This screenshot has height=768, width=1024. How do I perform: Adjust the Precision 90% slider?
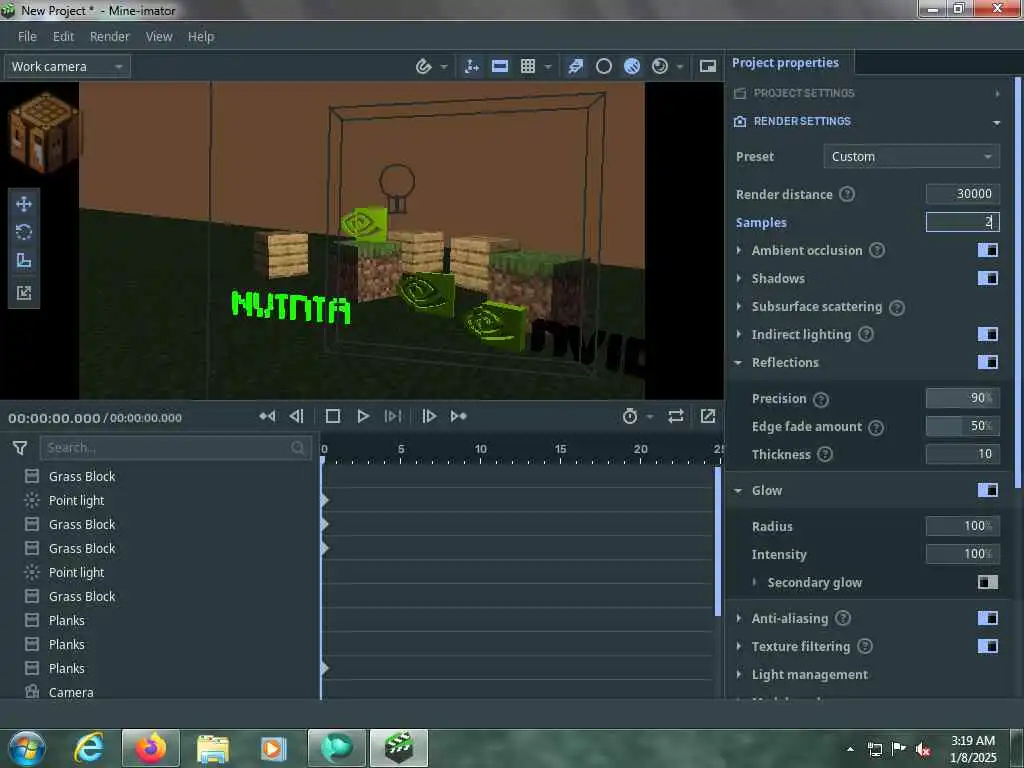click(x=963, y=398)
